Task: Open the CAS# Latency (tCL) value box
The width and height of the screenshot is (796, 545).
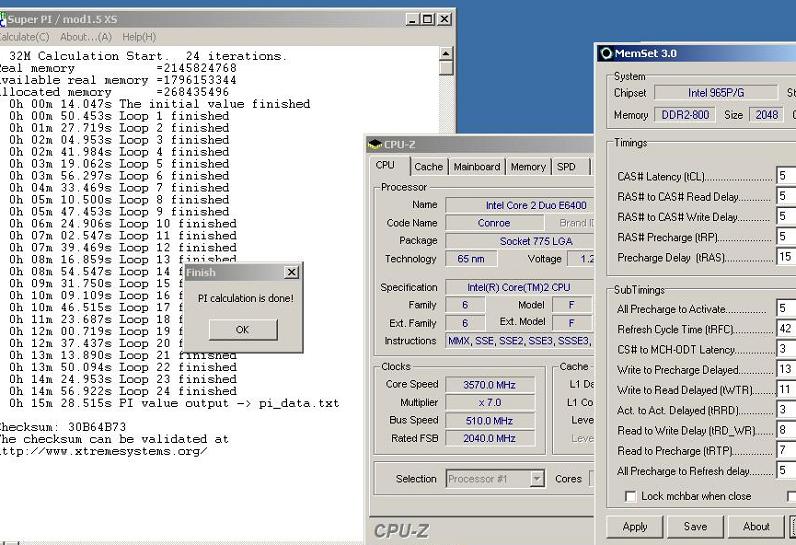Action: [x=786, y=176]
